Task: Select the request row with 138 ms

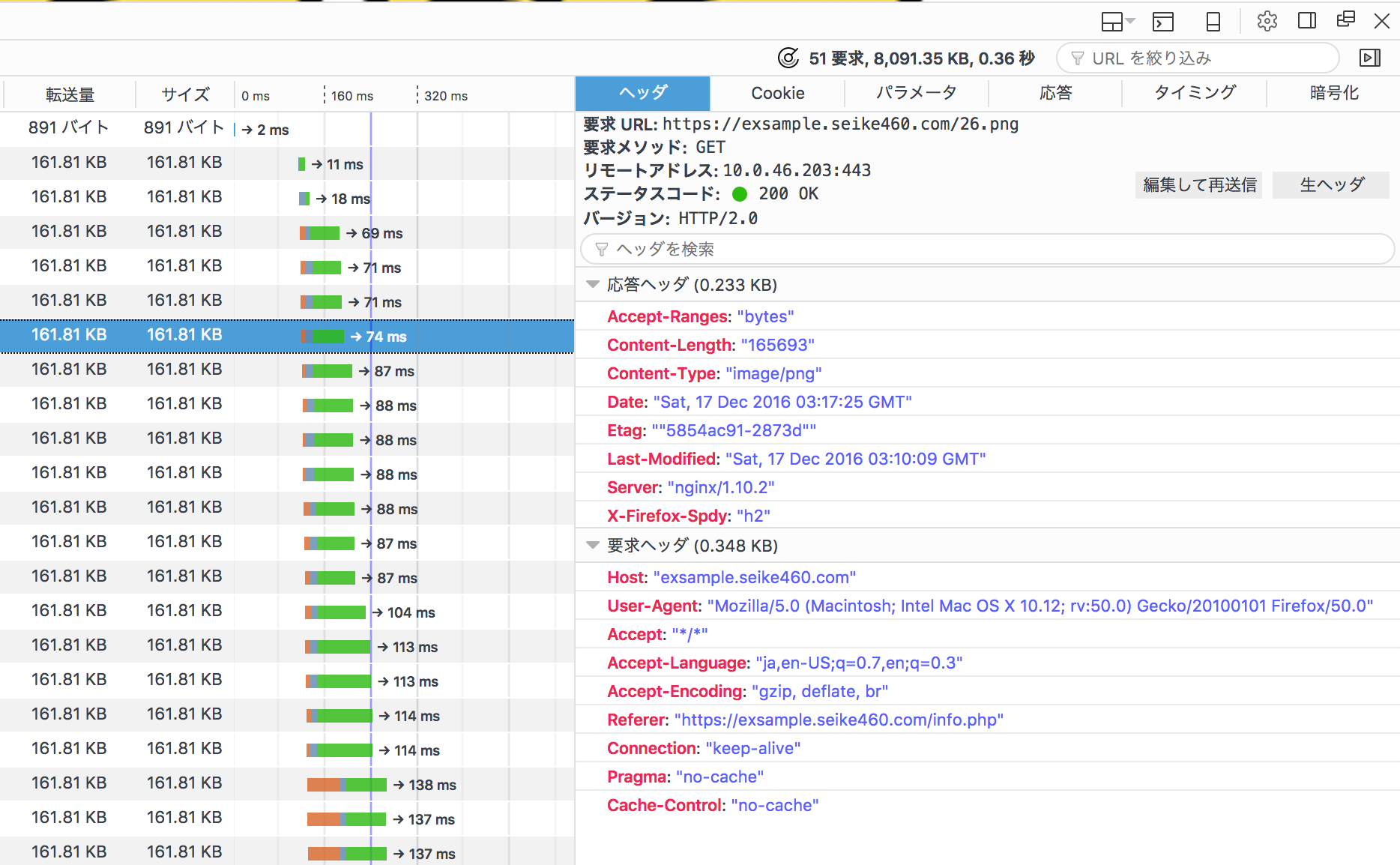Action: tap(287, 784)
